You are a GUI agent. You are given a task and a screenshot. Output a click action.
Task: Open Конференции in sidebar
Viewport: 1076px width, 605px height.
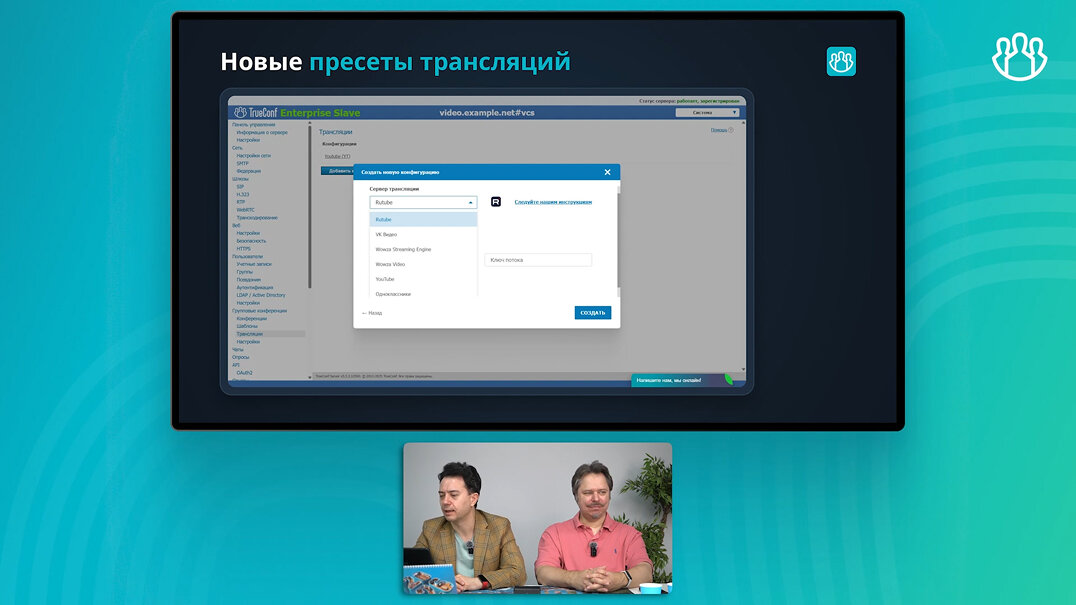click(x=251, y=318)
